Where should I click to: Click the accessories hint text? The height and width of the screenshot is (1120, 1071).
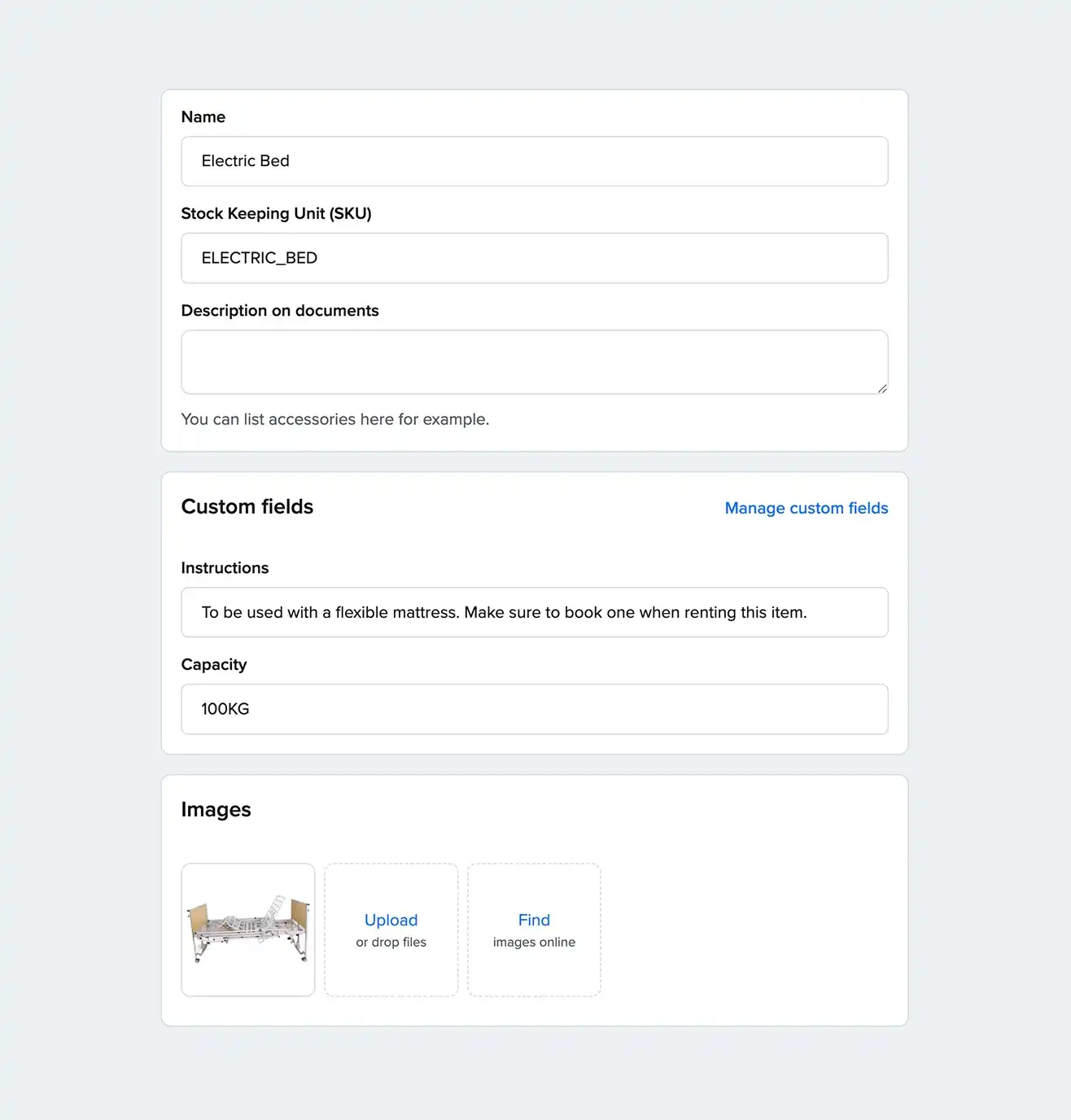click(334, 419)
